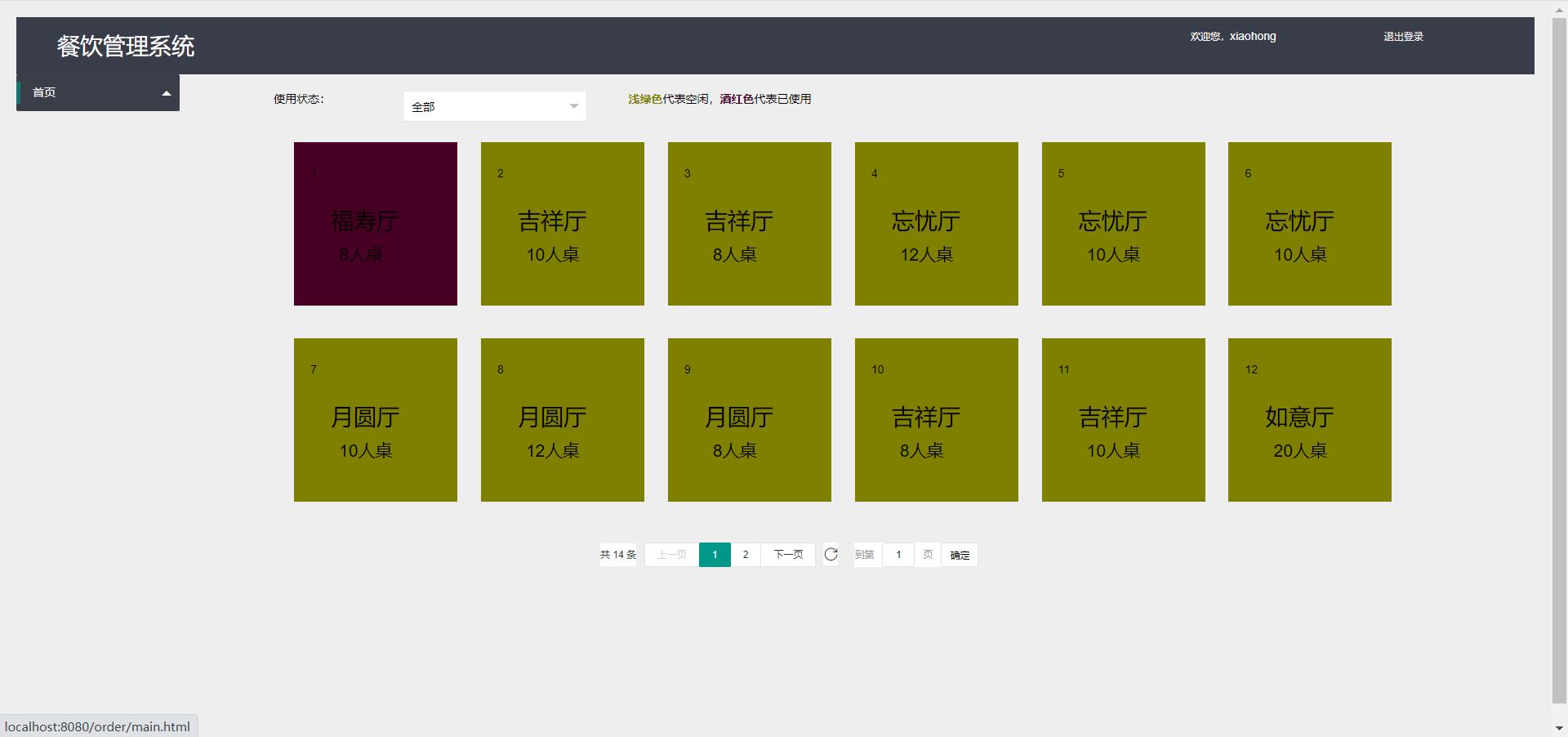Open table 2 吉祥厅 10人桌 tile

coord(562,224)
